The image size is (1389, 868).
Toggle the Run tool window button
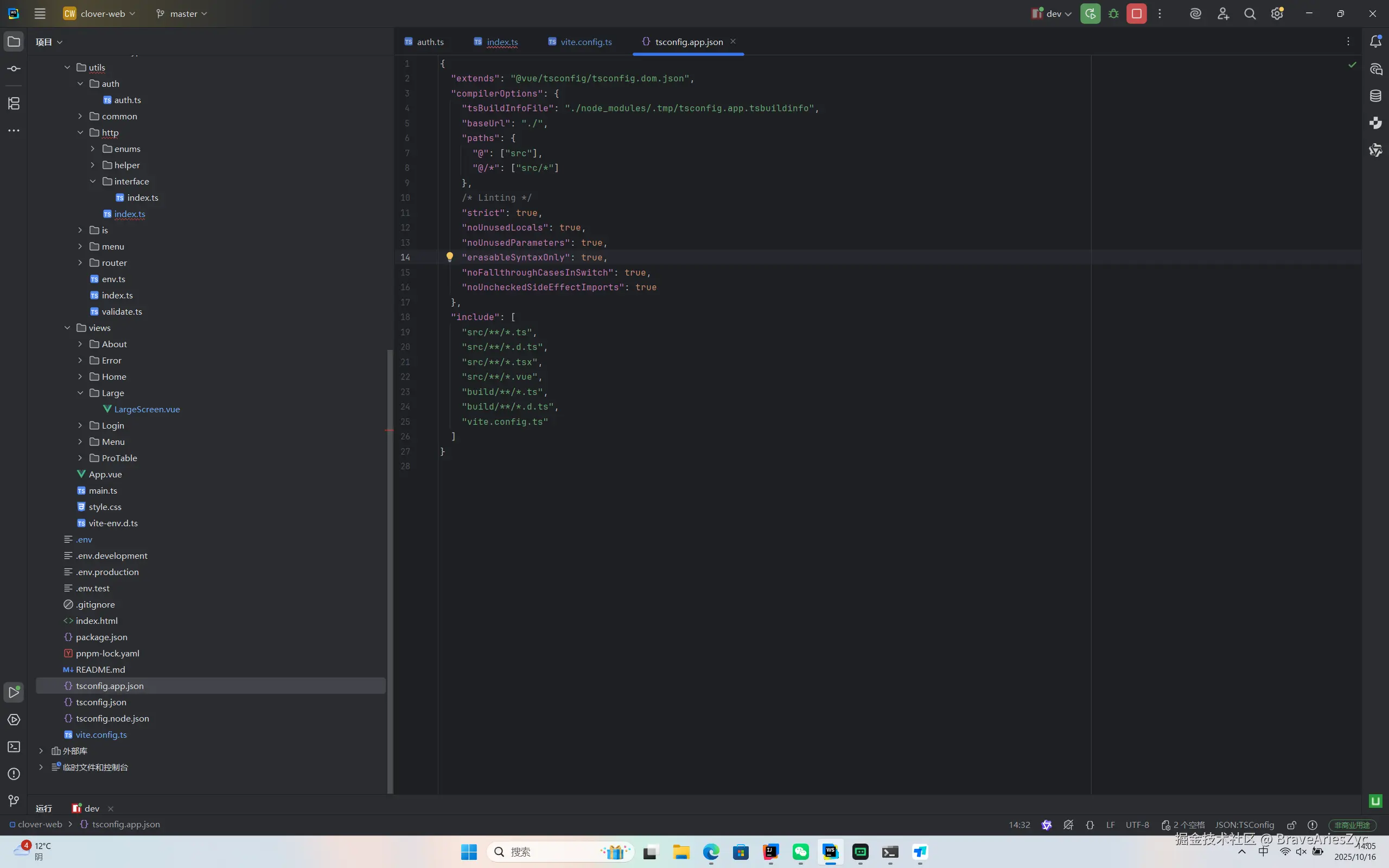(x=14, y=692)
